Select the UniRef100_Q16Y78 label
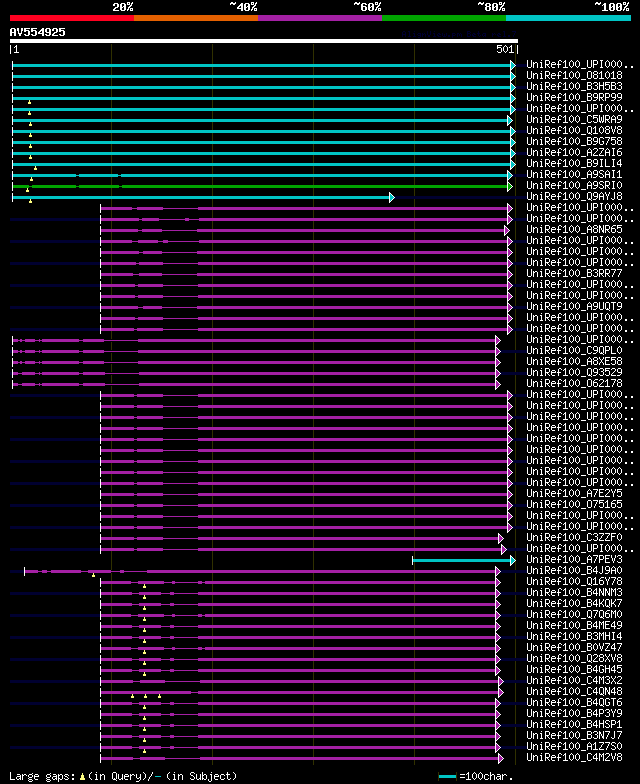The height and width of the screenshot is (784, 640). pyautogui.click(x=574, y=582)
